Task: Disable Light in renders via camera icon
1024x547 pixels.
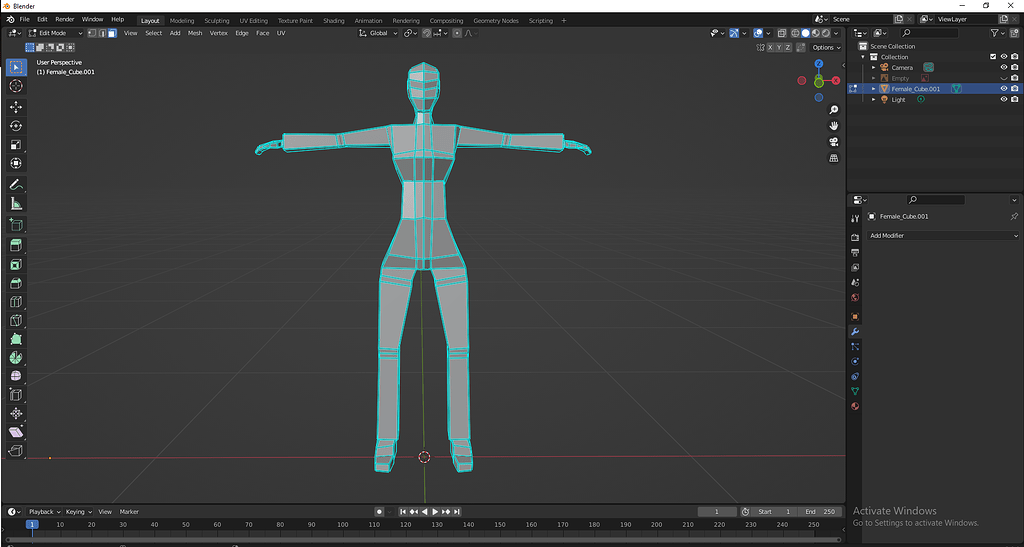Action: tap(1015, 99)
